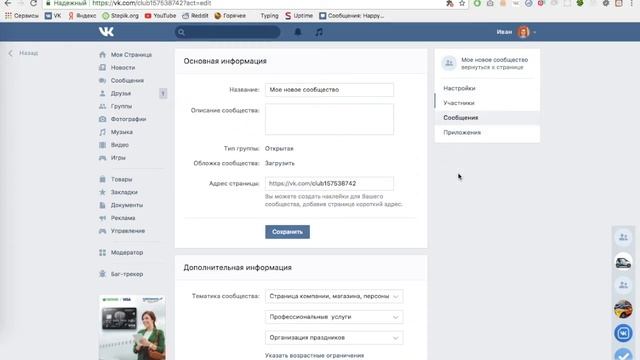Open Группы in left sidebar
Screen dimensions: 640x360
[x=121, y=106]
